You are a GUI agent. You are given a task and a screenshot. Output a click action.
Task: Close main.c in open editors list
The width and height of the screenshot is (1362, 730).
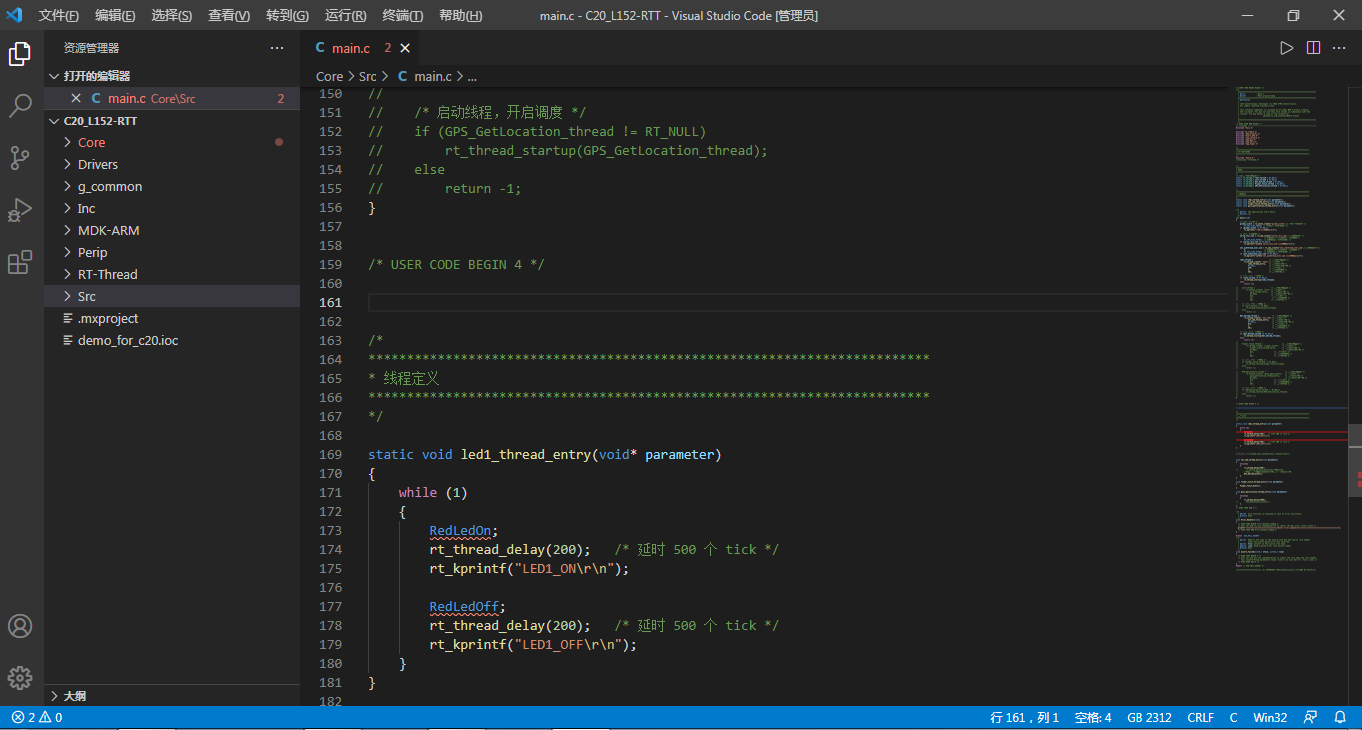76,98
